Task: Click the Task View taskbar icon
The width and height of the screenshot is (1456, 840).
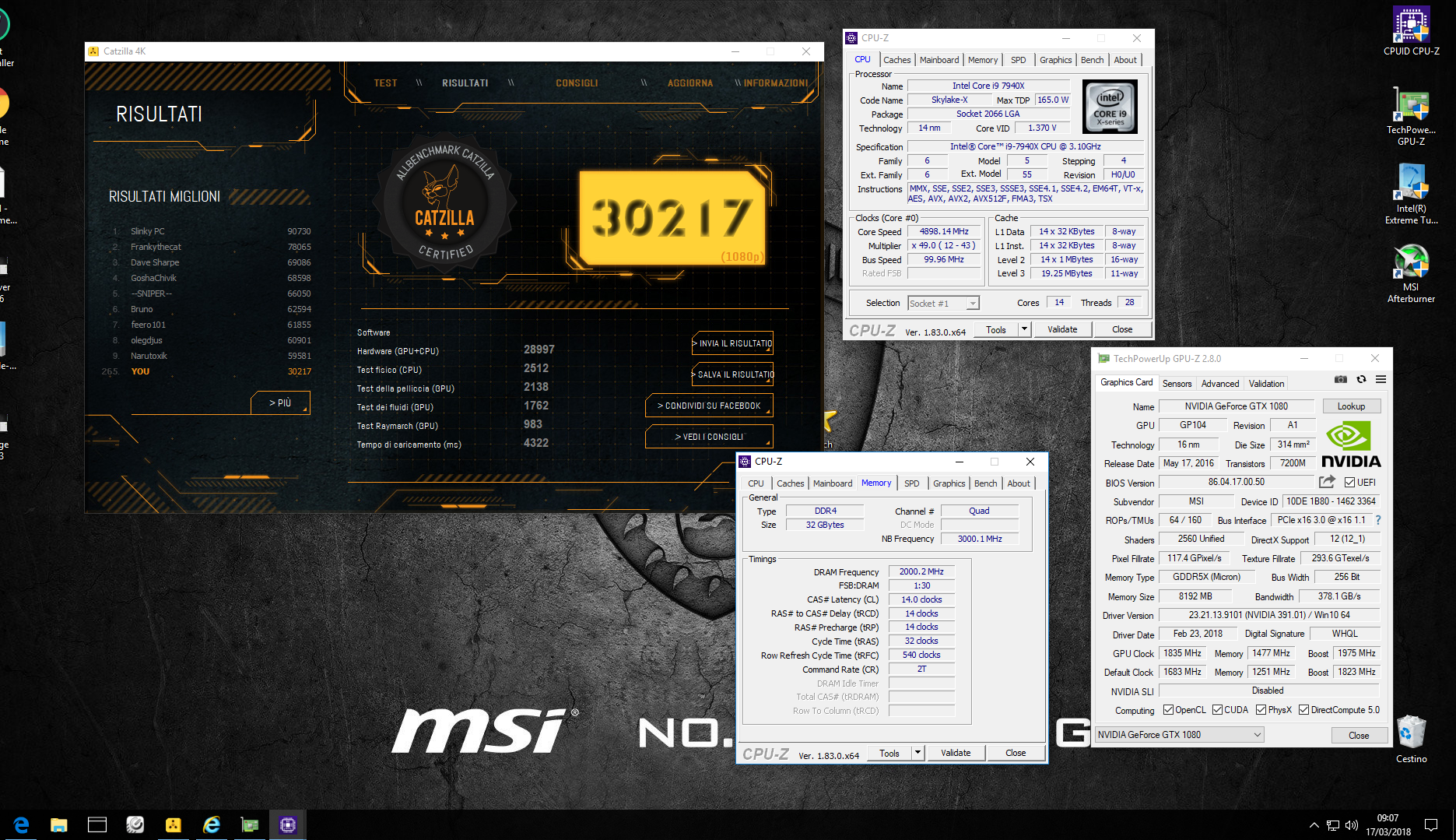Action: tap(96, 824)
